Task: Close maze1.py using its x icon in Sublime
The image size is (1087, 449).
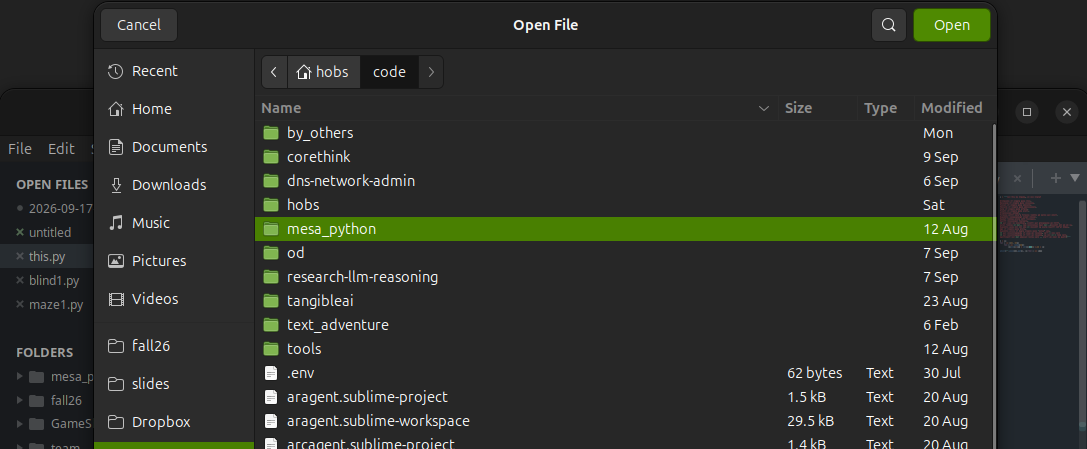Action: [20, 304]
